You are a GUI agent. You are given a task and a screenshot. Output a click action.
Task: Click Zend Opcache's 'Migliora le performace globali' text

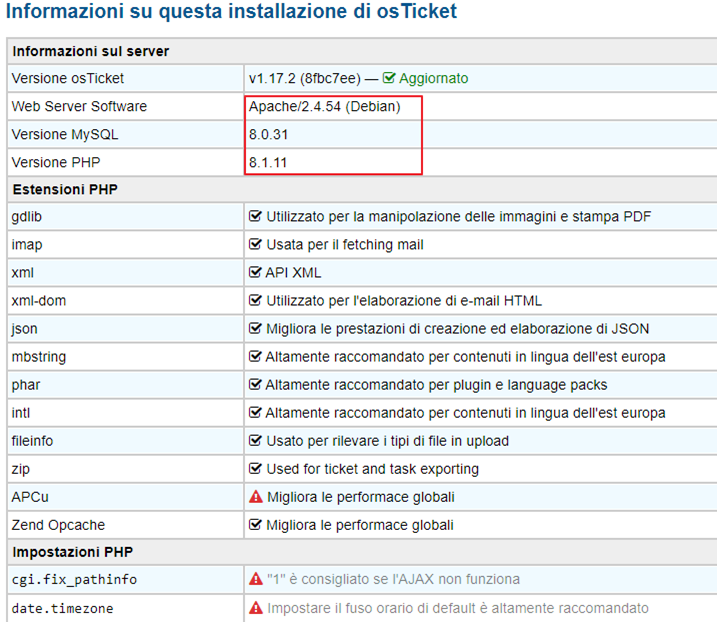coord(360,525)
